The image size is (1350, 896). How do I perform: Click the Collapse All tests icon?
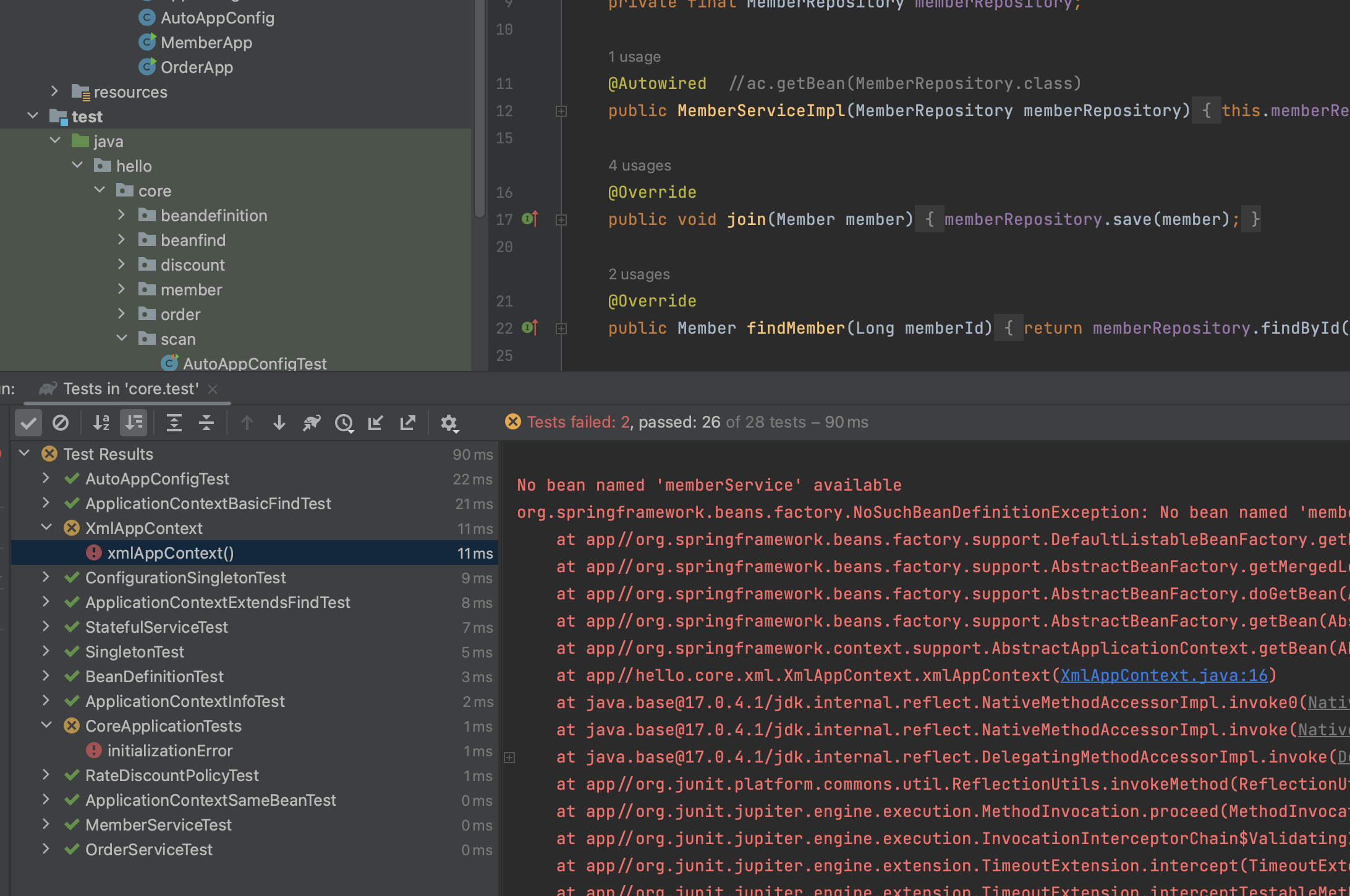[206, 423]
